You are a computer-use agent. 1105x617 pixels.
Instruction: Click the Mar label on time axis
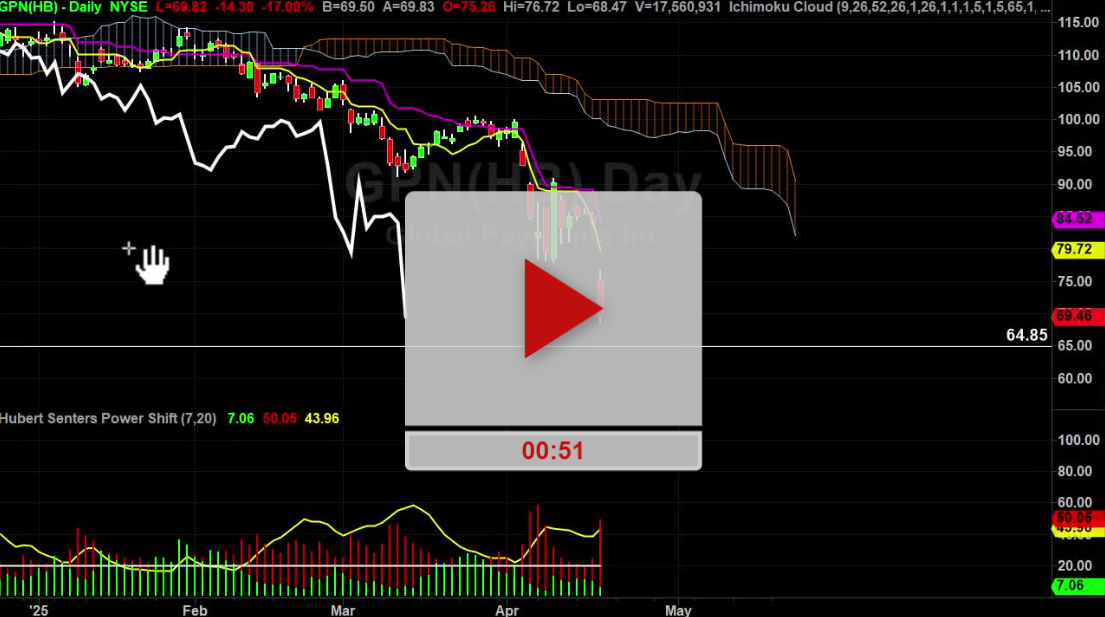342,610
